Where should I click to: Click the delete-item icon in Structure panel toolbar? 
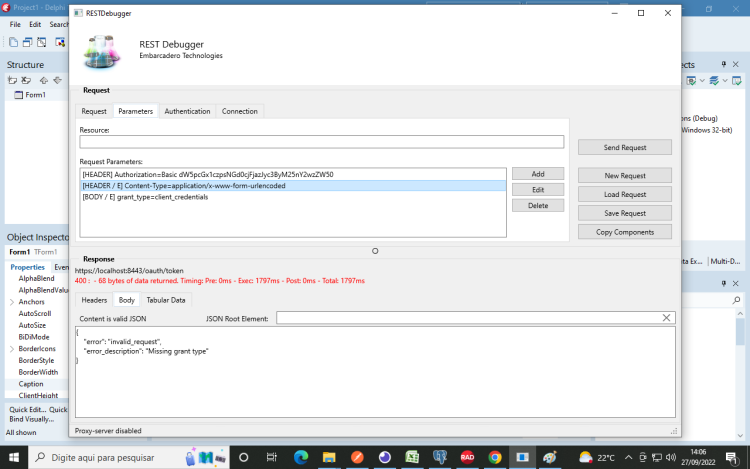tap(26, 80)
